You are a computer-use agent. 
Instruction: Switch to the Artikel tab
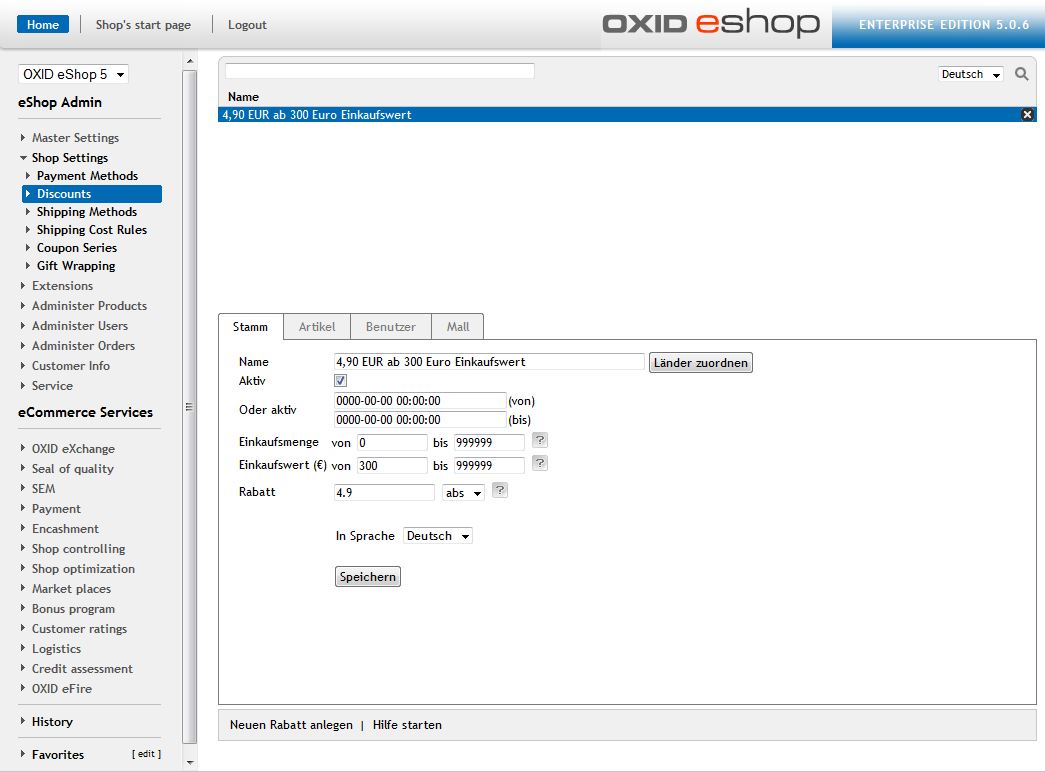pyautogui.click(x=316, y=327)
